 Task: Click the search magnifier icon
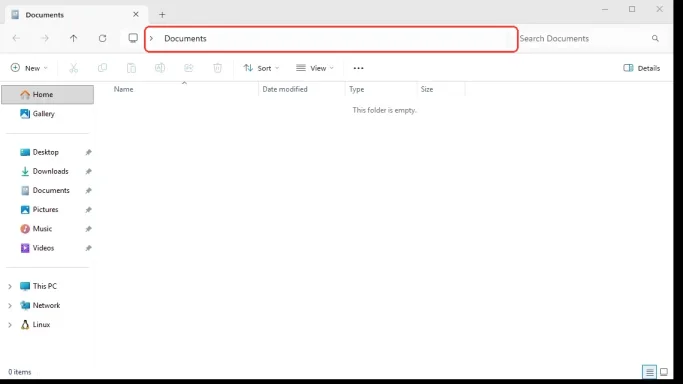click(x=655, y=38)
